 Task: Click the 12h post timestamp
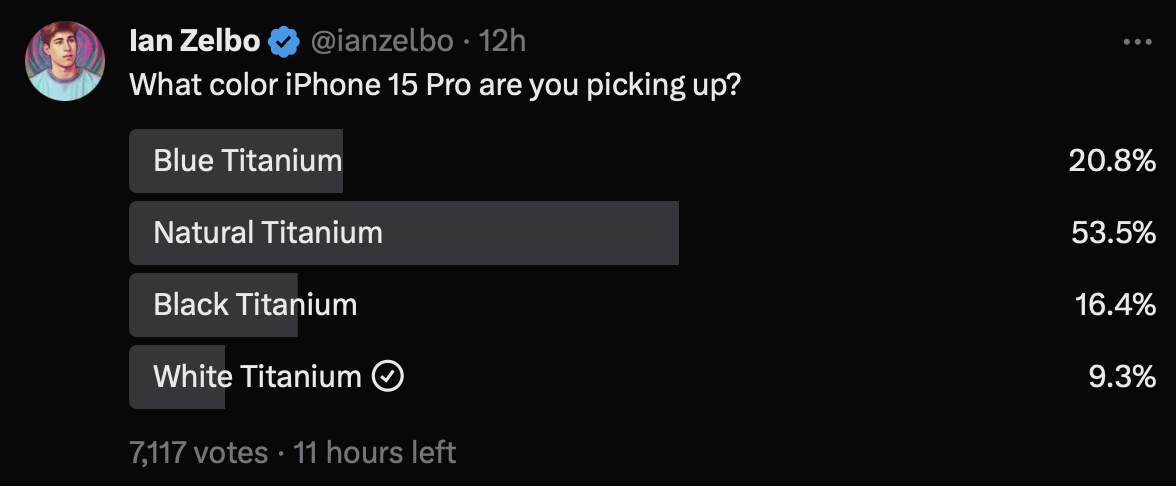coord(503,41)
